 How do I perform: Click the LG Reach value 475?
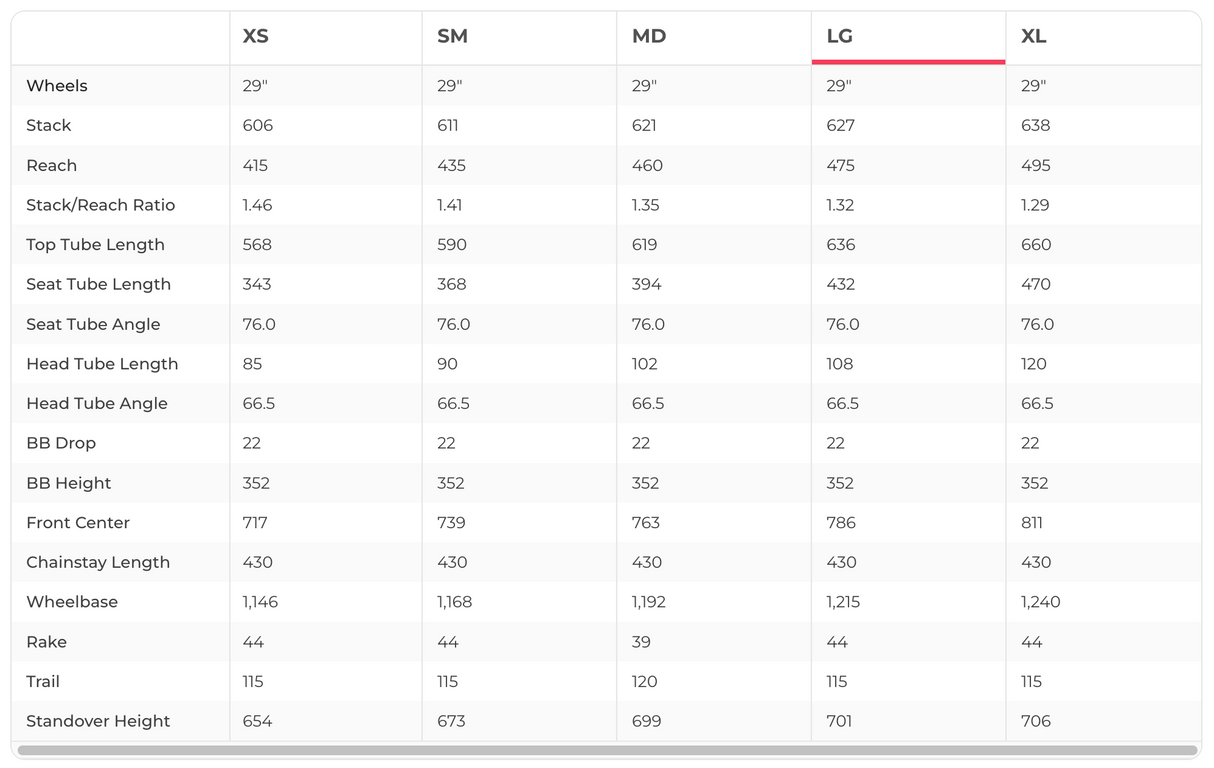pyautogui.click(x=841, y=165)
